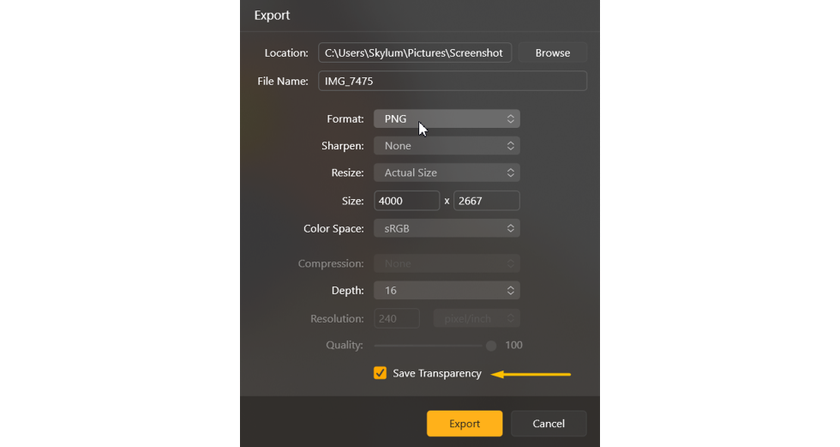Click the Resolution field showing 240
The height and width of the screenshot is (447, 840).
(396, 318)
